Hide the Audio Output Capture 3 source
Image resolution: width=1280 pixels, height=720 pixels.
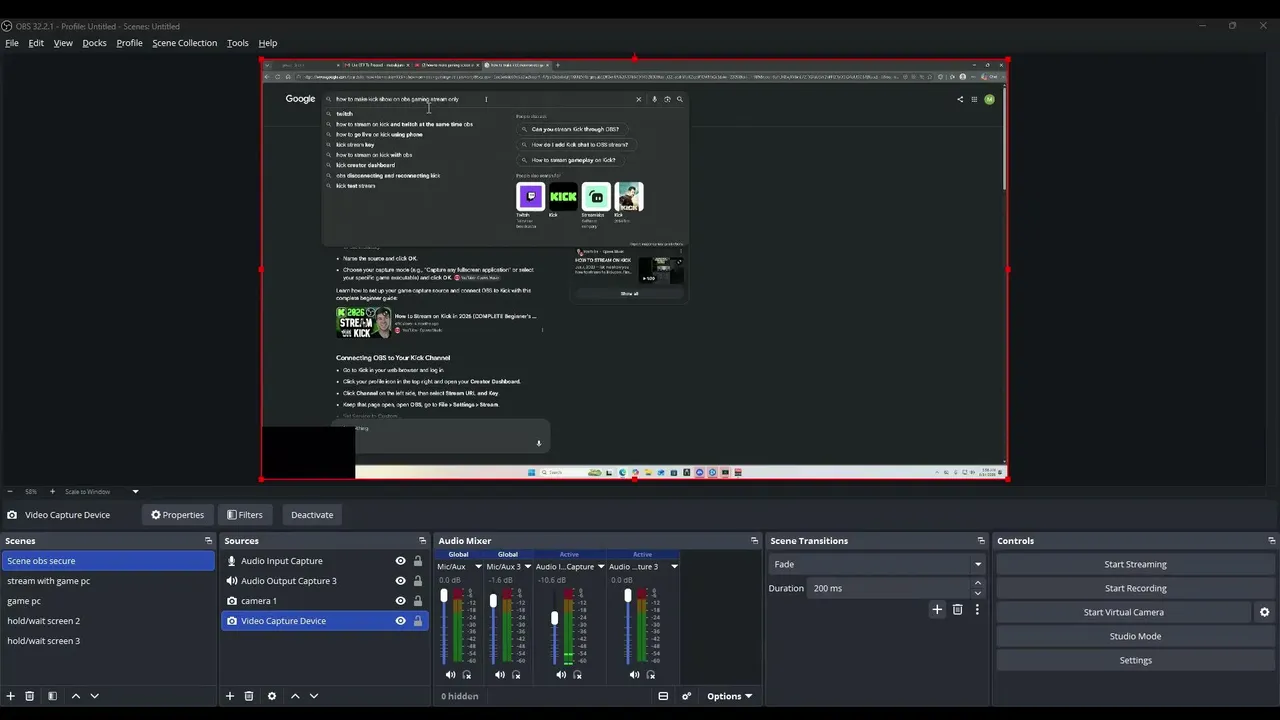[400, 581]
